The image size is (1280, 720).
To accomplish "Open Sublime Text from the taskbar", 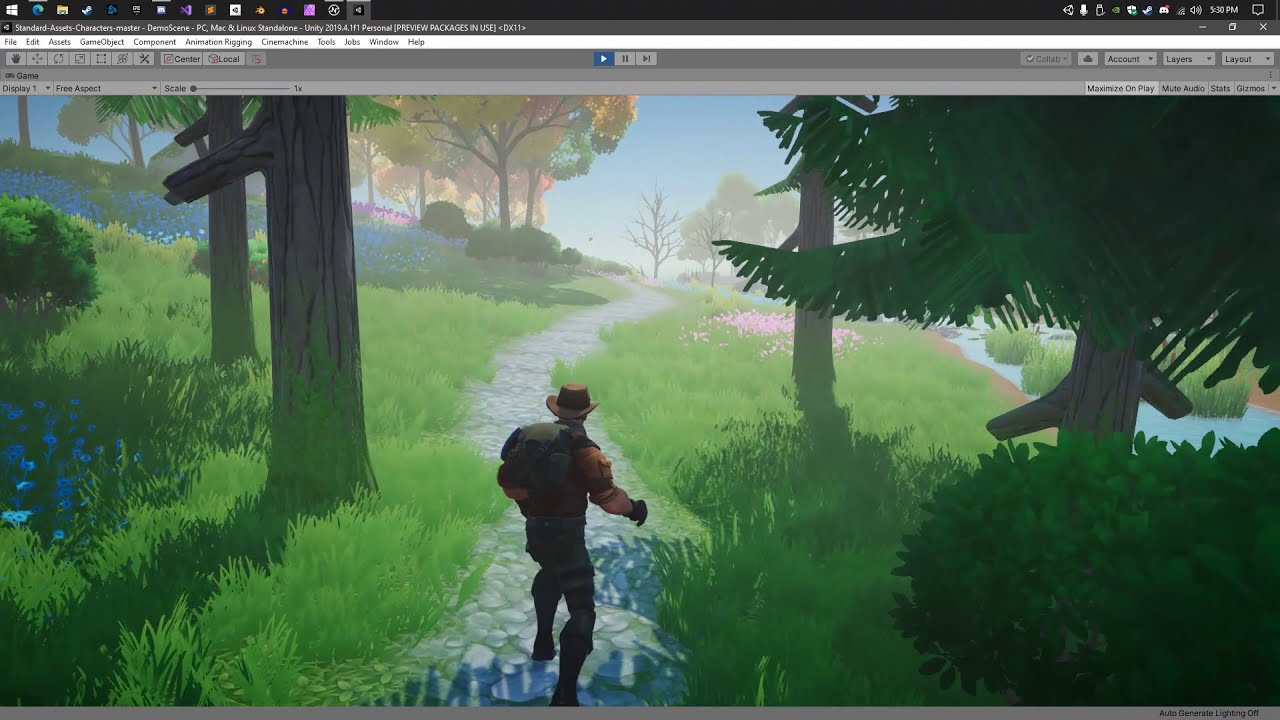I will click(x=211, y=10).
